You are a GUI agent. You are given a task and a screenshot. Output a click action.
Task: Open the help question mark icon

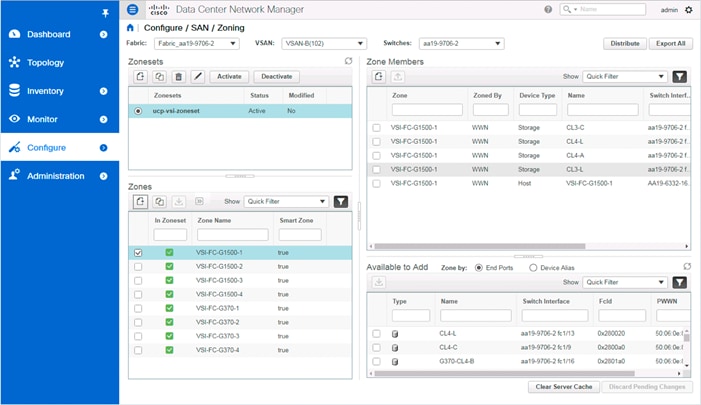pyautogui.click(x=548, y=9)
